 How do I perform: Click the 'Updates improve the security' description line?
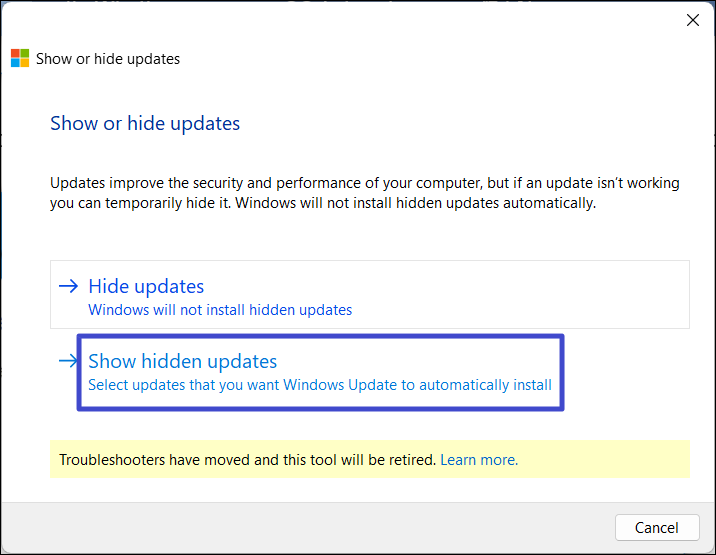pyautogui.click(x=365, y=183)
